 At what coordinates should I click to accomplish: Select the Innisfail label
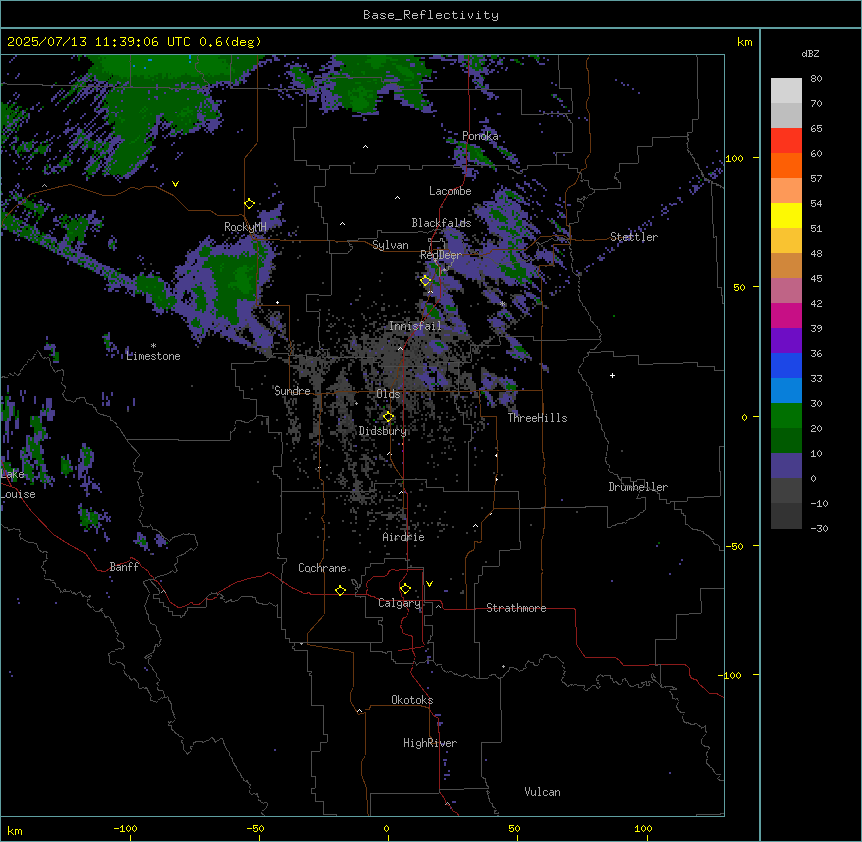(x=415, y=326)
